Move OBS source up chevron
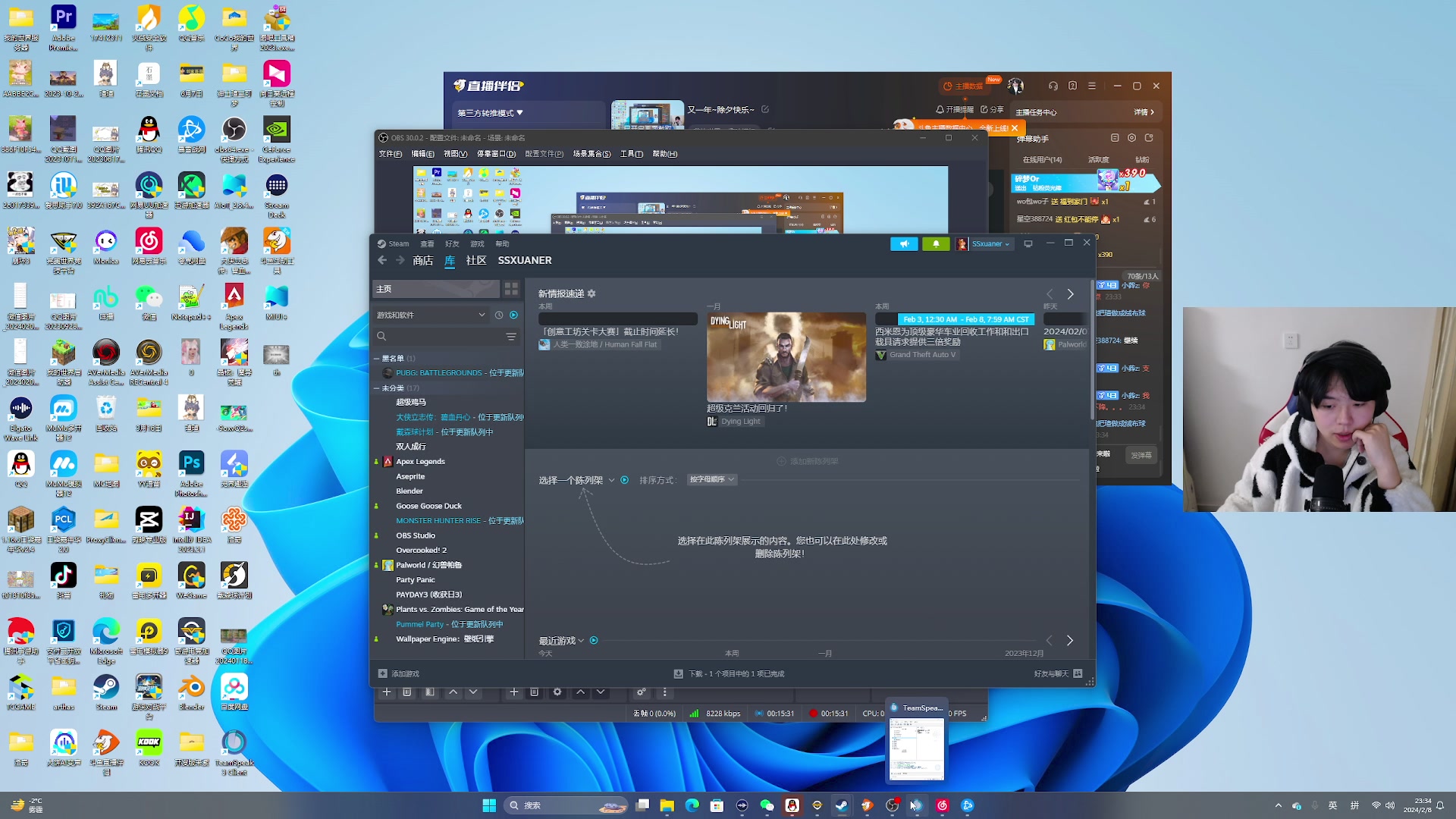 (x=580, y=692)
